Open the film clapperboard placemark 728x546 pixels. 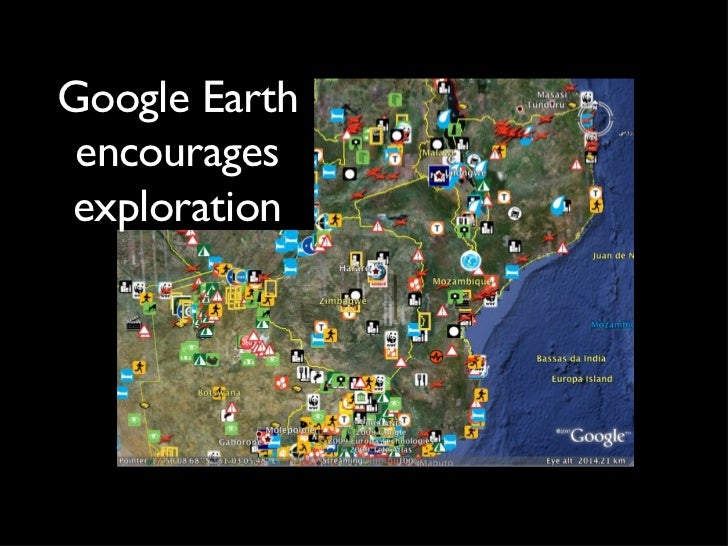tap(134, 323)
